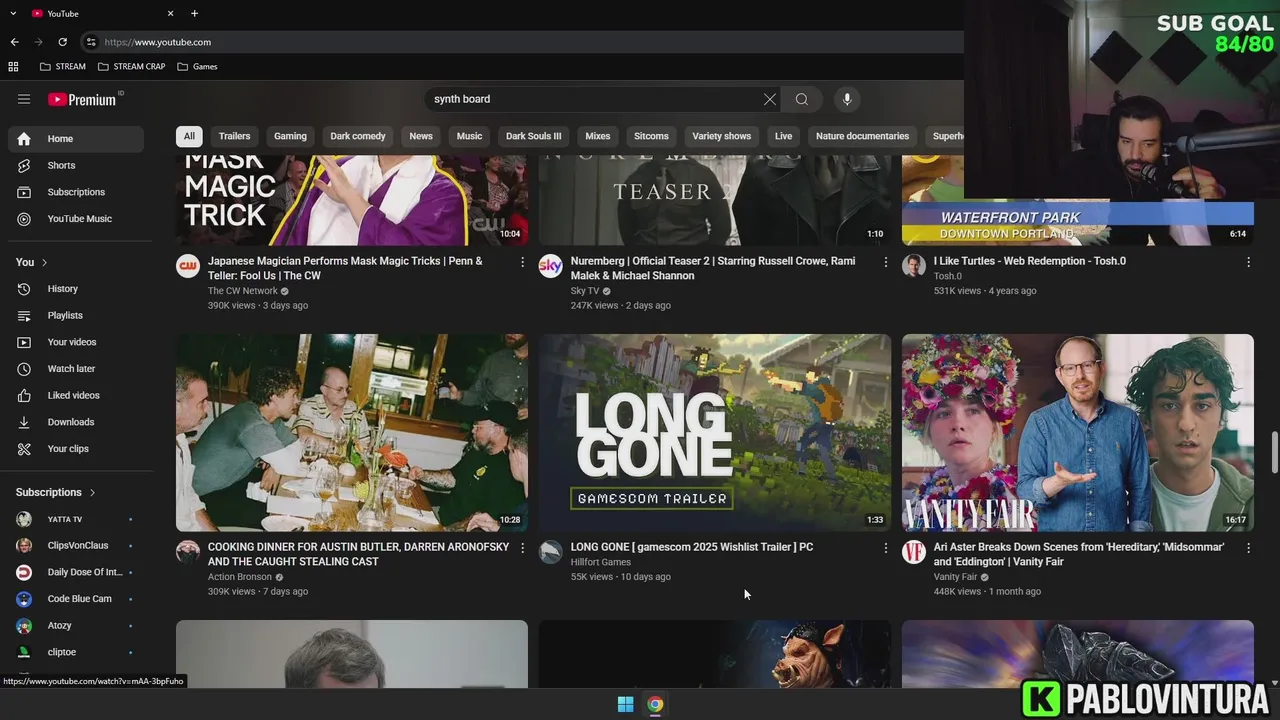The width and height of the screenshot is (1280, 720).
Task: Select the Mixes filter chip
Action: (598, 136)
